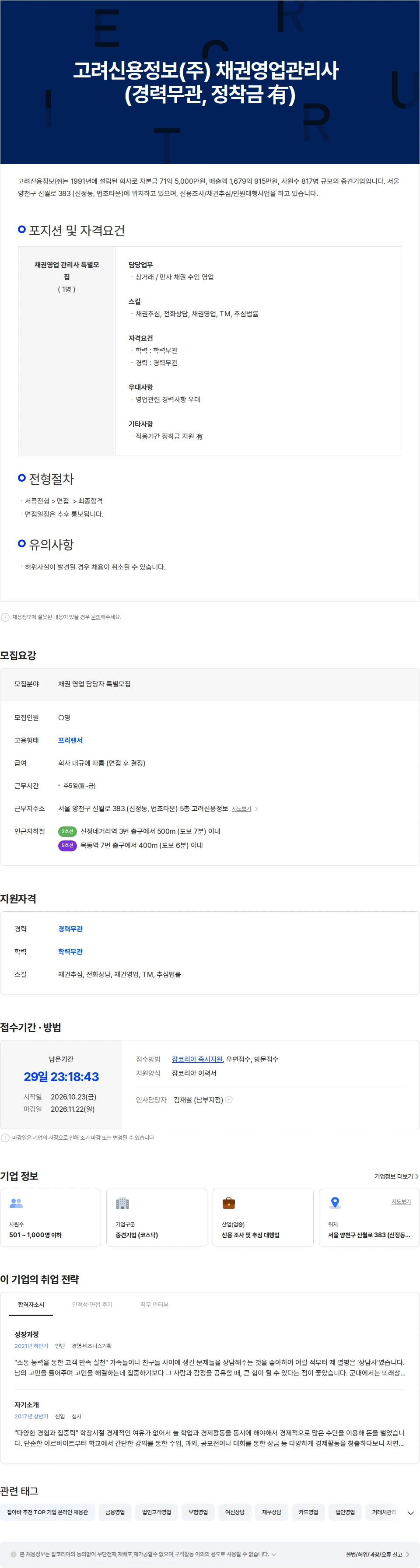The height and width of the screenshot is (1568, 420).
Task: Click the 김재철 (남부지점) contact name
Action: tap(199, 1099)
